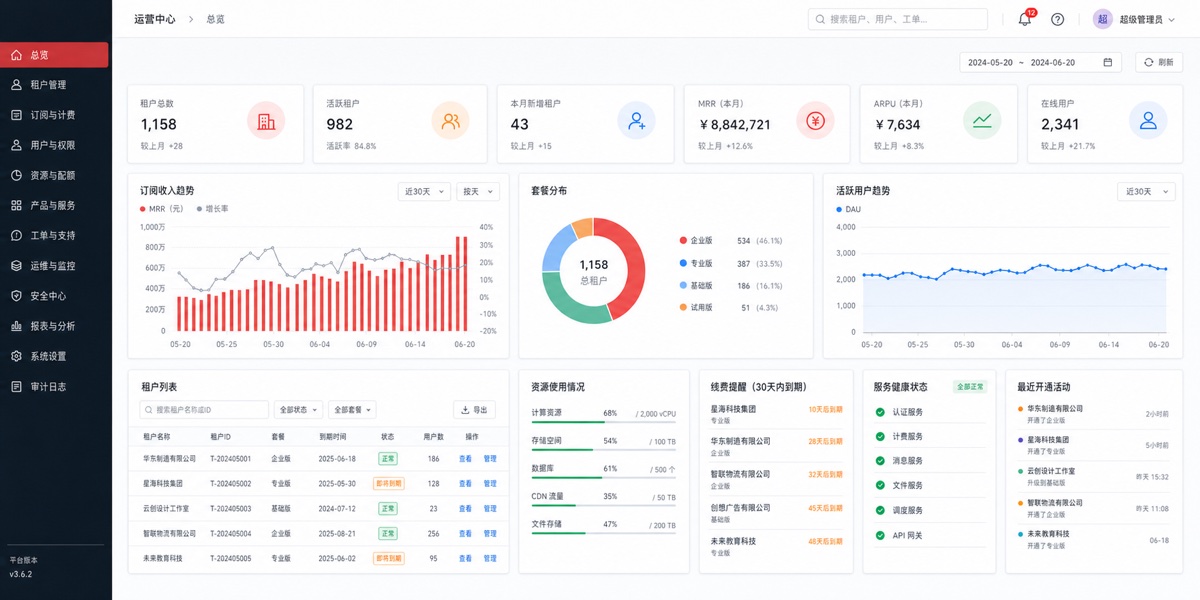This screenshot has height=600, width=1200.
Task: Click the v3.6.2 platform version text
Action: pos(21,574)
